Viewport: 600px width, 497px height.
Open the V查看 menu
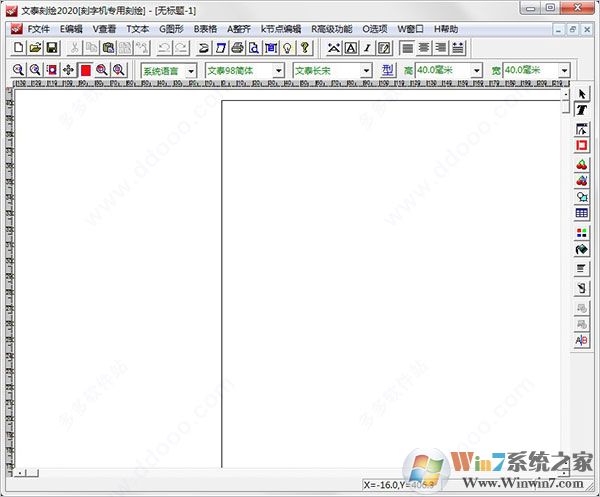[104, 29]
